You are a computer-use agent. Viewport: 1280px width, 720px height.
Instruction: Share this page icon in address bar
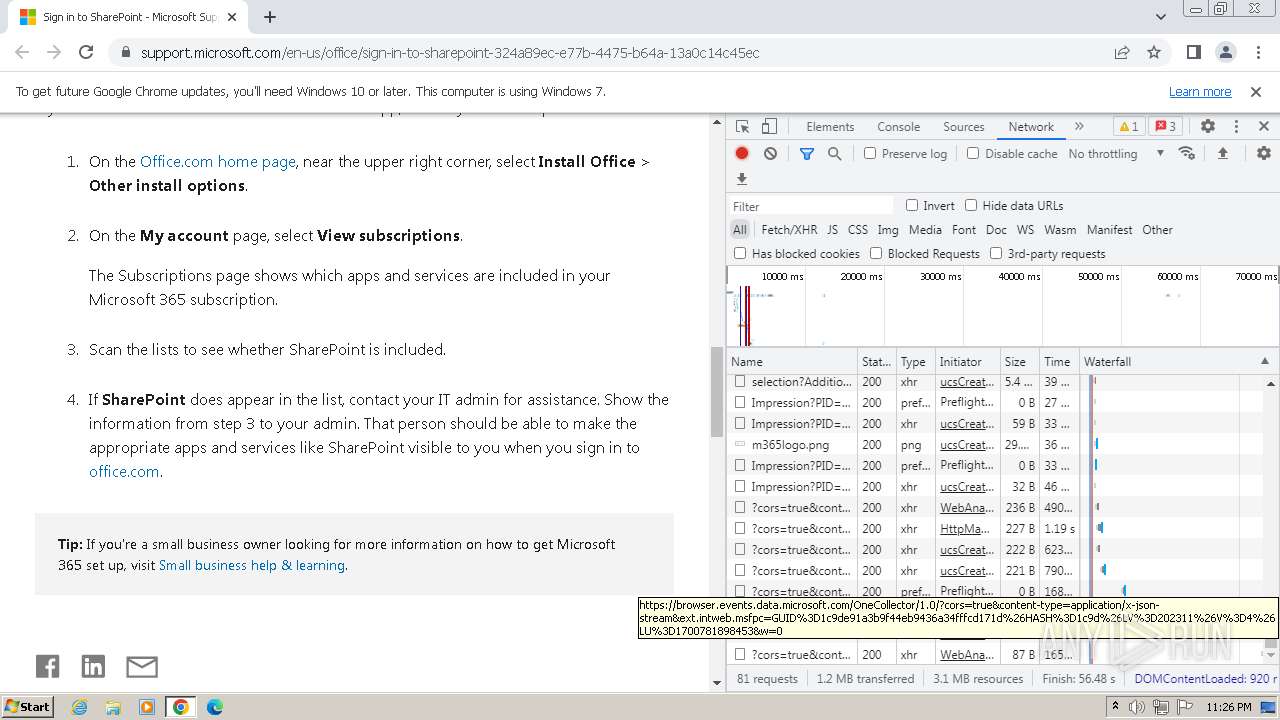(1122, 52)
